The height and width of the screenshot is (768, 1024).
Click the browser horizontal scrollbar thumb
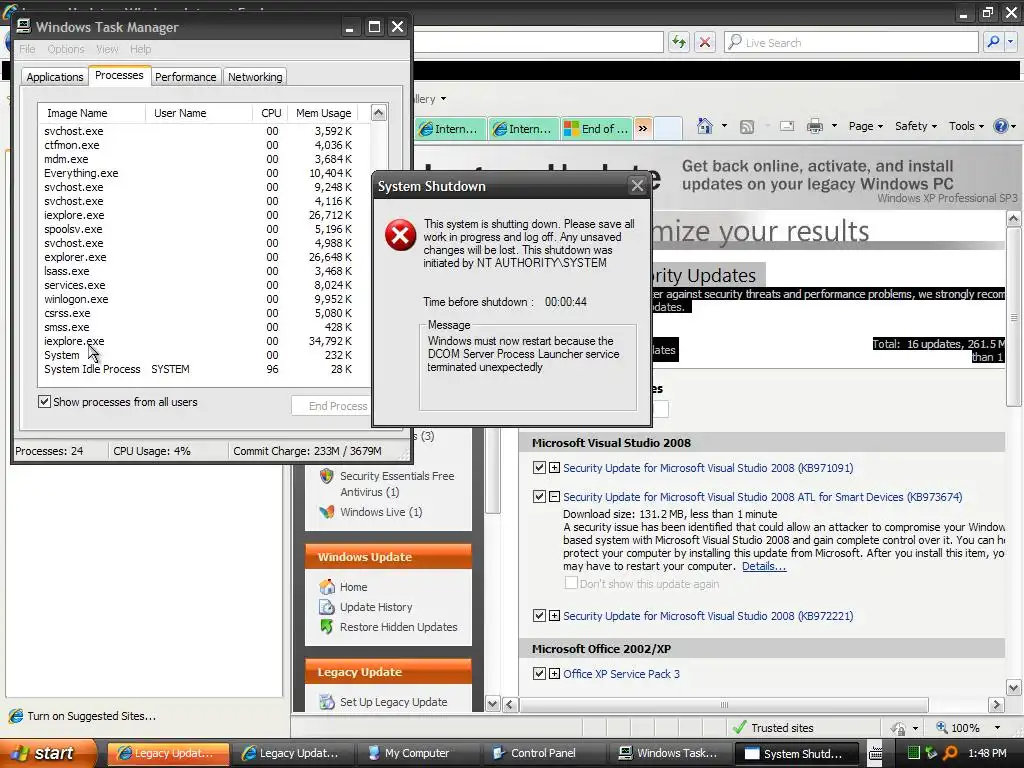point(724,705)
